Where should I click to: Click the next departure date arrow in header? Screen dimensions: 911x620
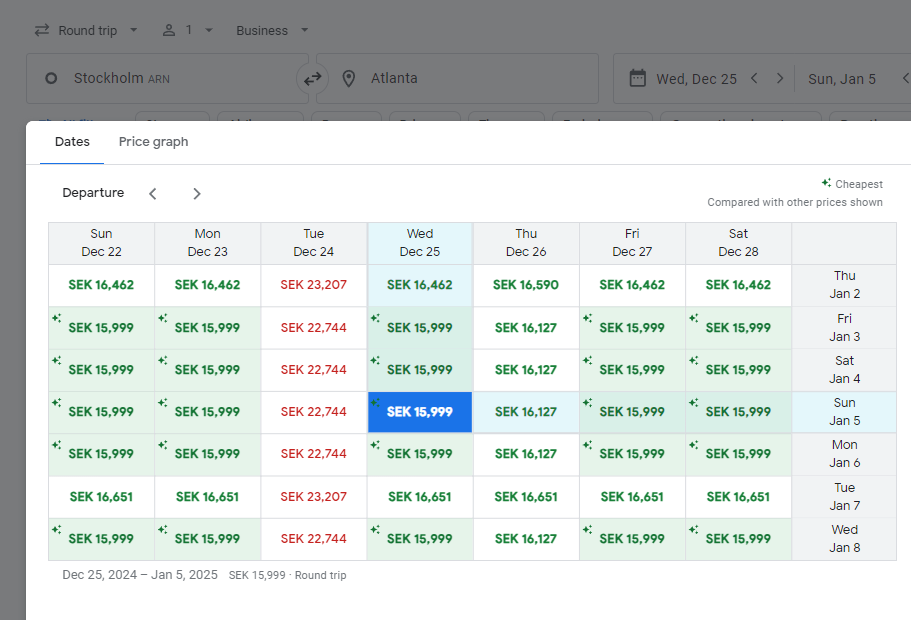(780, 79)
